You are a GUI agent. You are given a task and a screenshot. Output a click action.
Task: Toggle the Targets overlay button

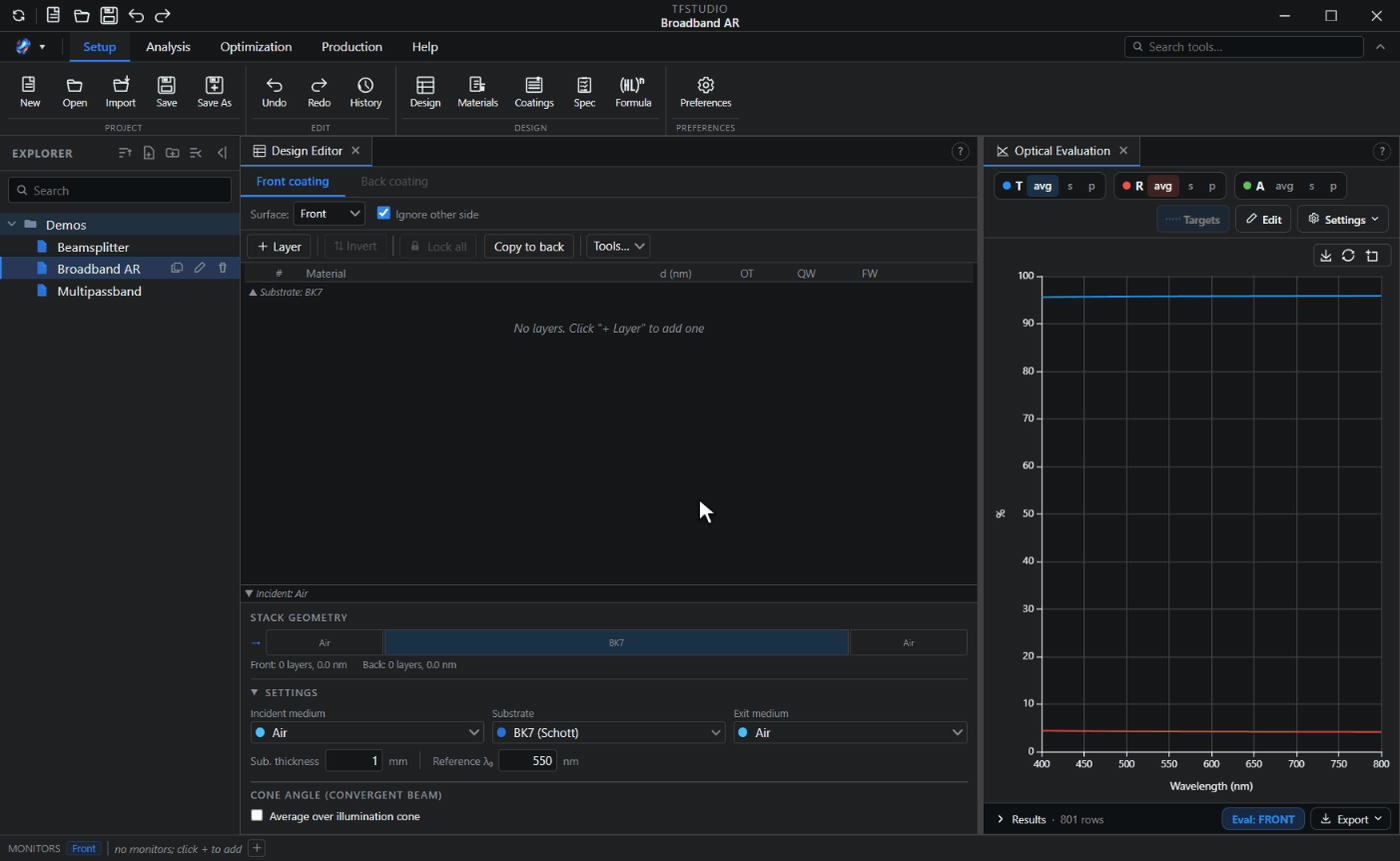pos(1193,219)
